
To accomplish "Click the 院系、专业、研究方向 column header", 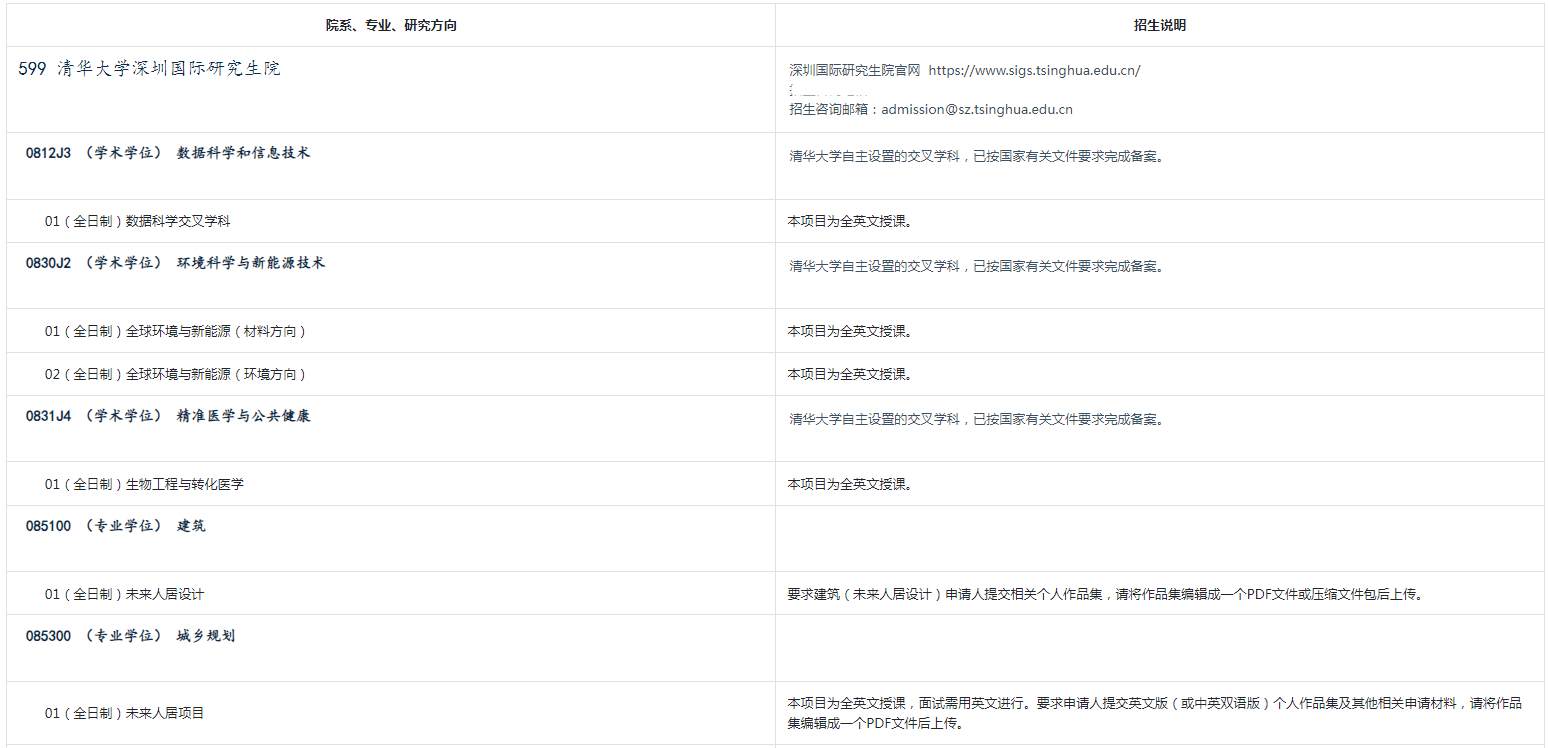I will coord(391,26).
